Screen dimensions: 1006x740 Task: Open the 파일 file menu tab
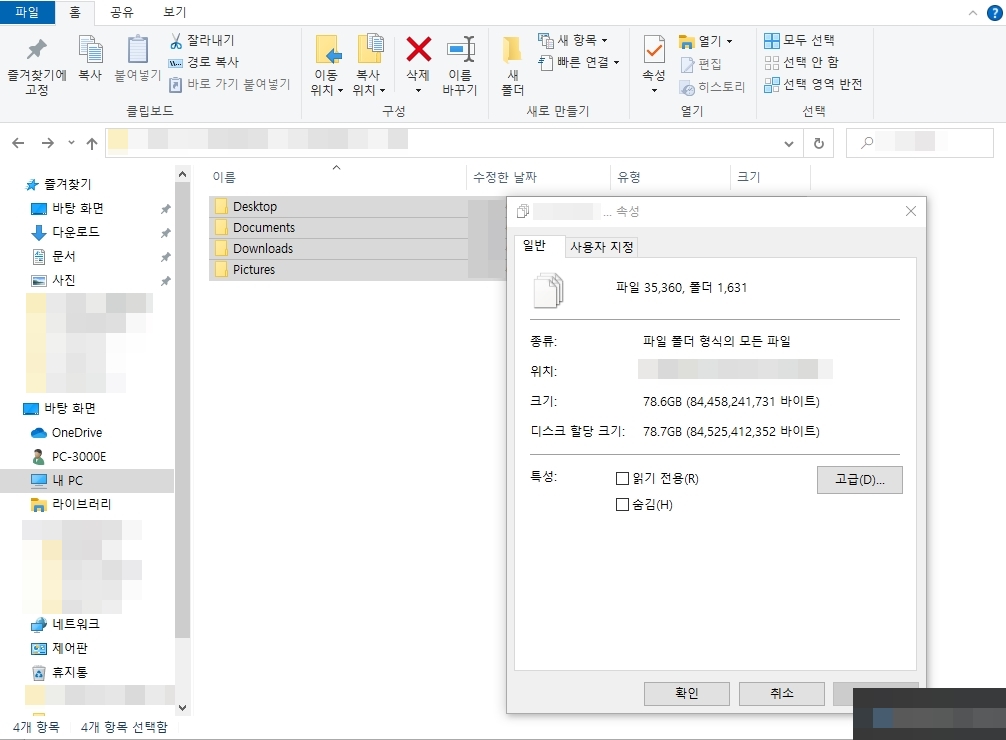(27, 12)
